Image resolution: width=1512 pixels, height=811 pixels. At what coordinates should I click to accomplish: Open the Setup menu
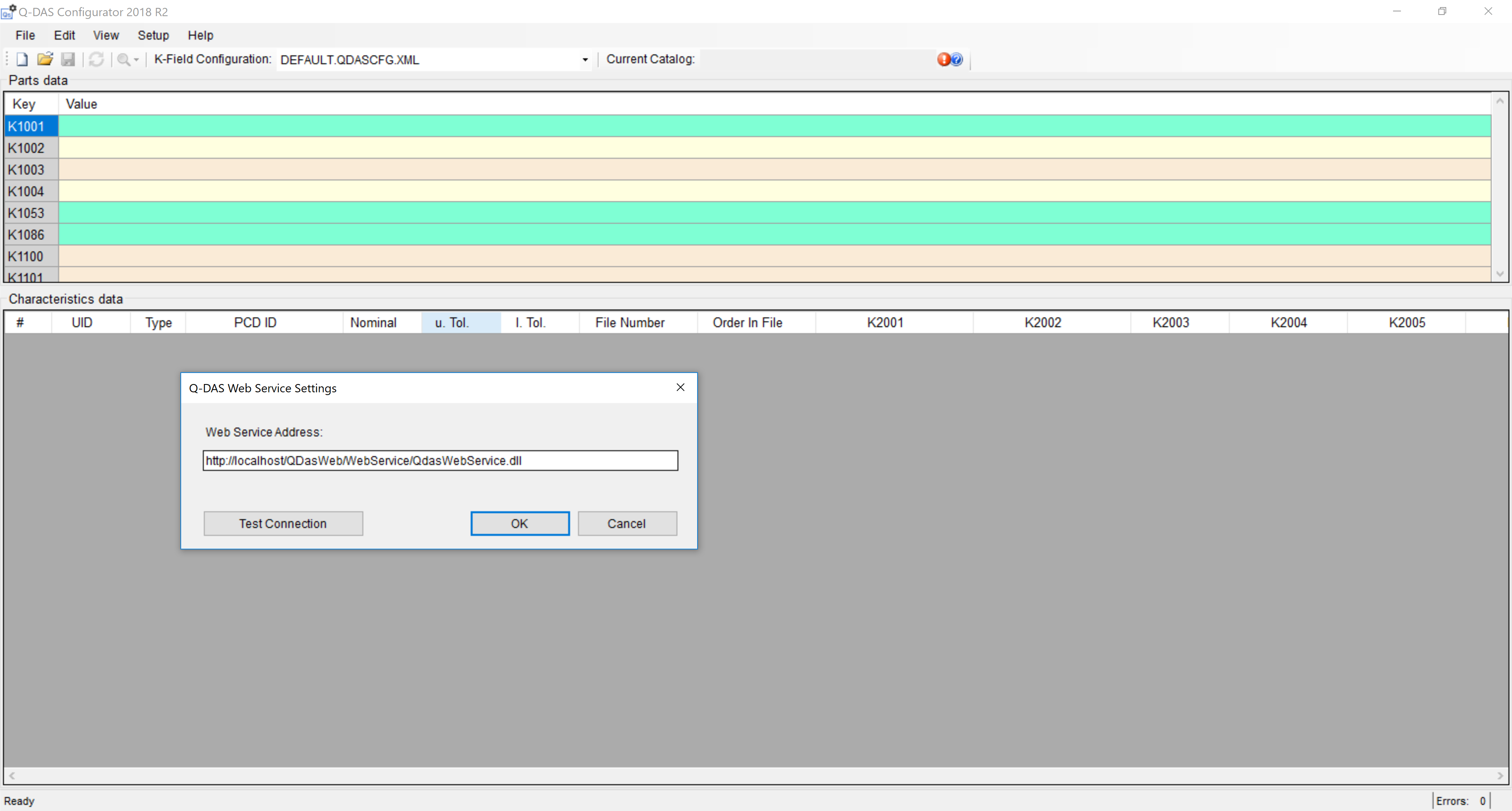[153, 35]
